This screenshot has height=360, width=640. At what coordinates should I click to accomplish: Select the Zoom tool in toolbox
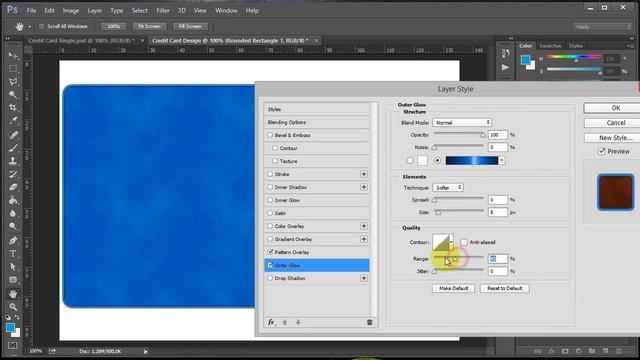click(13, 307)
